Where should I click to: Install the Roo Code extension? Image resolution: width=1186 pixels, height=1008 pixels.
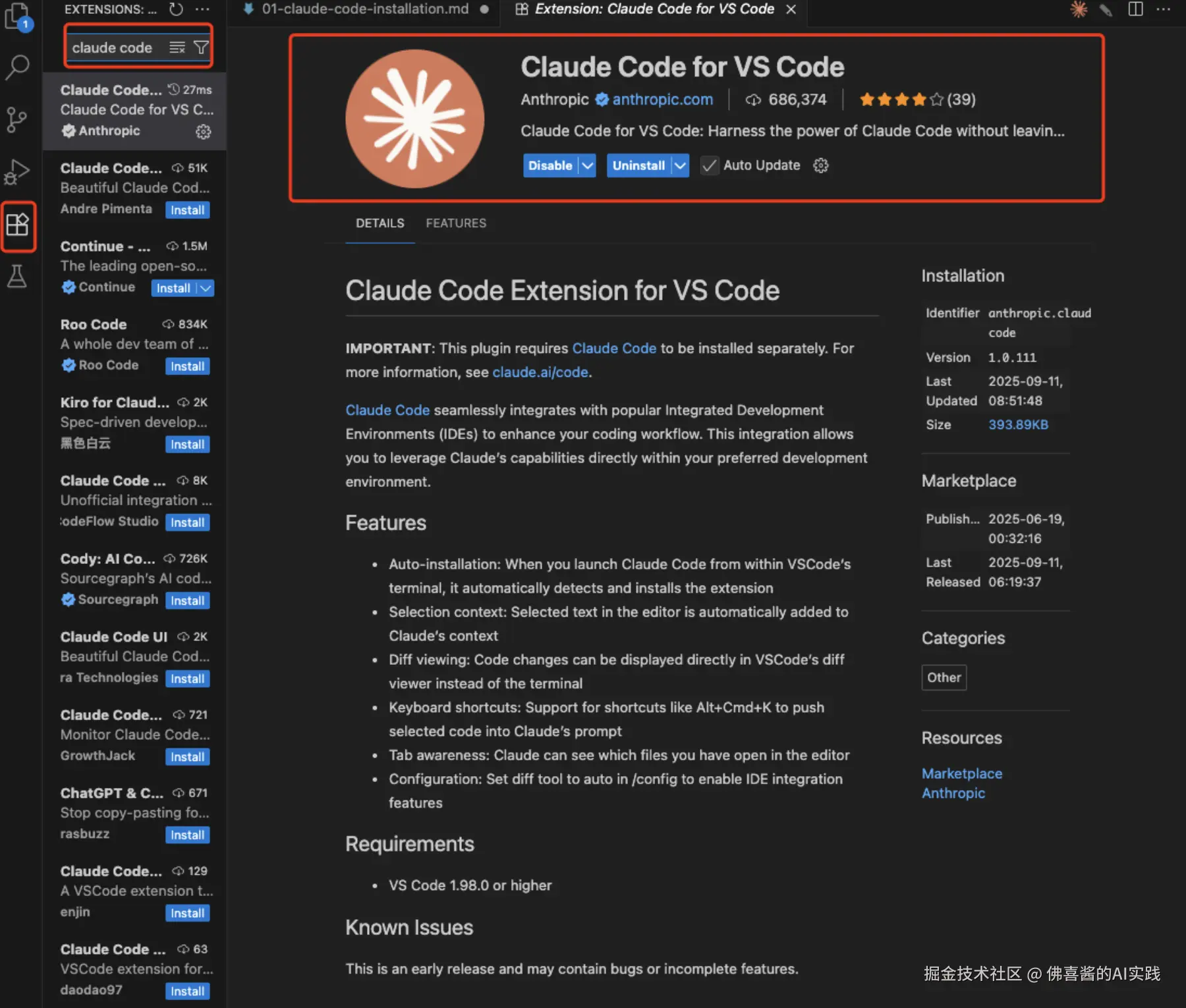click(x=188, y=366)
